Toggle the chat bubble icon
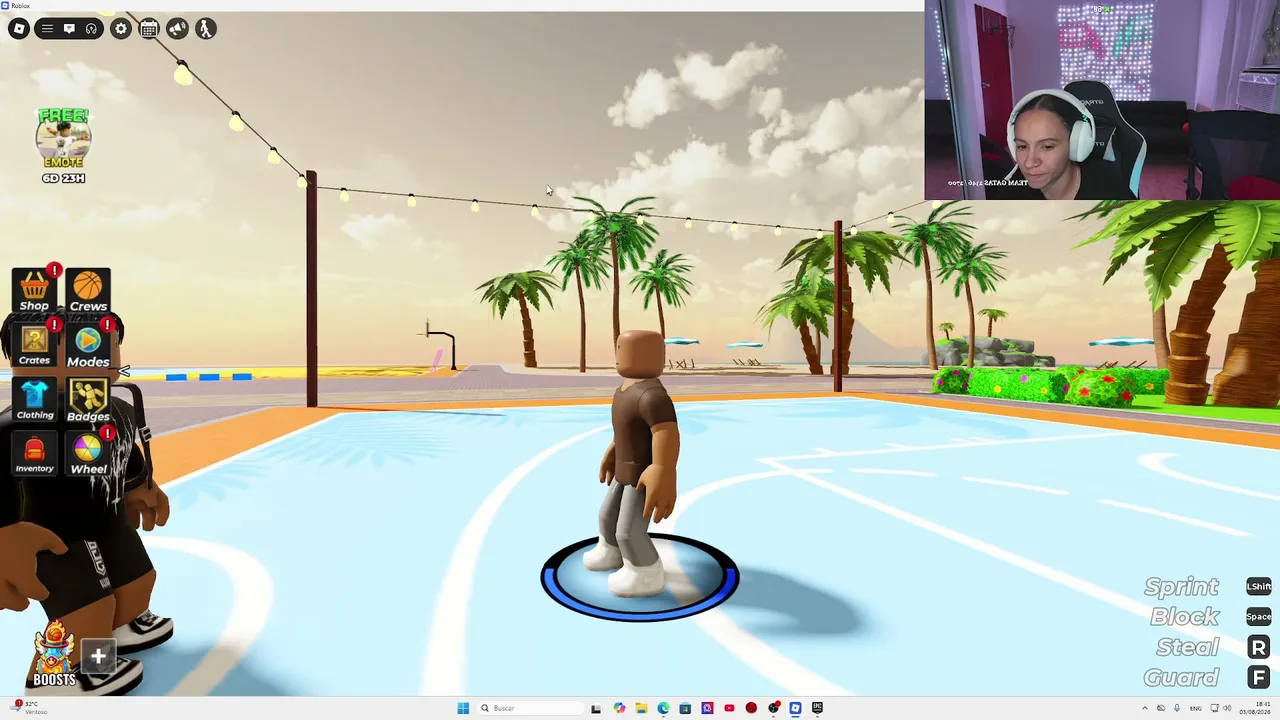 [x=69, y=29]
